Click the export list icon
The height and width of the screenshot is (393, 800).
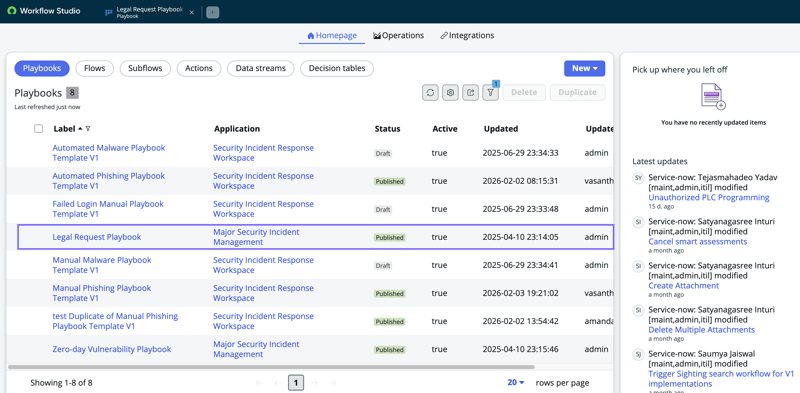point(470,92)
